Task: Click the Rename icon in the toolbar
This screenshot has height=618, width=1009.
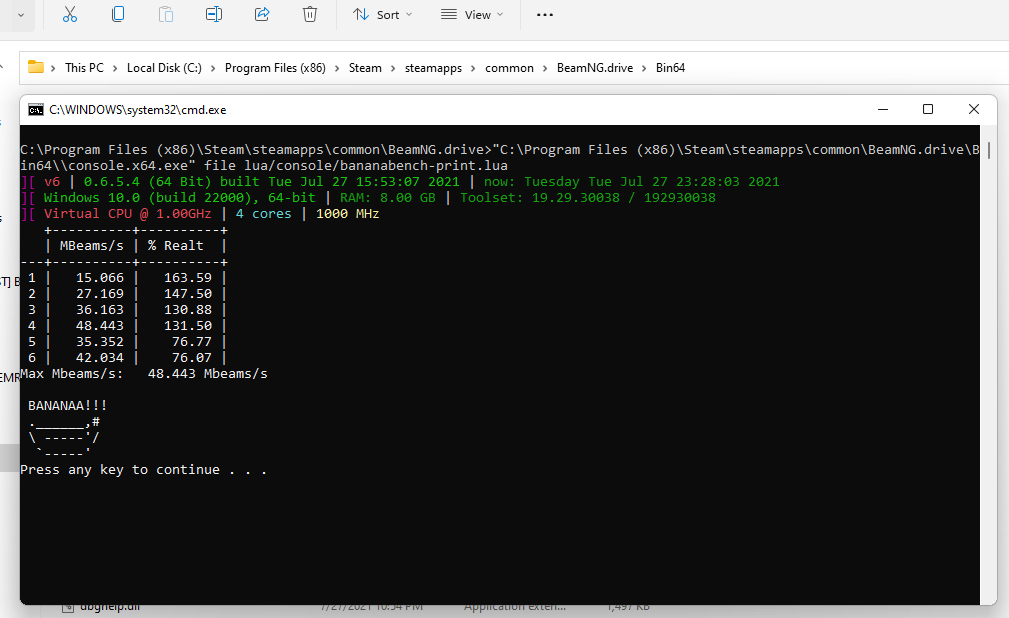Action: pyautogui.click(x=214, y=14)
